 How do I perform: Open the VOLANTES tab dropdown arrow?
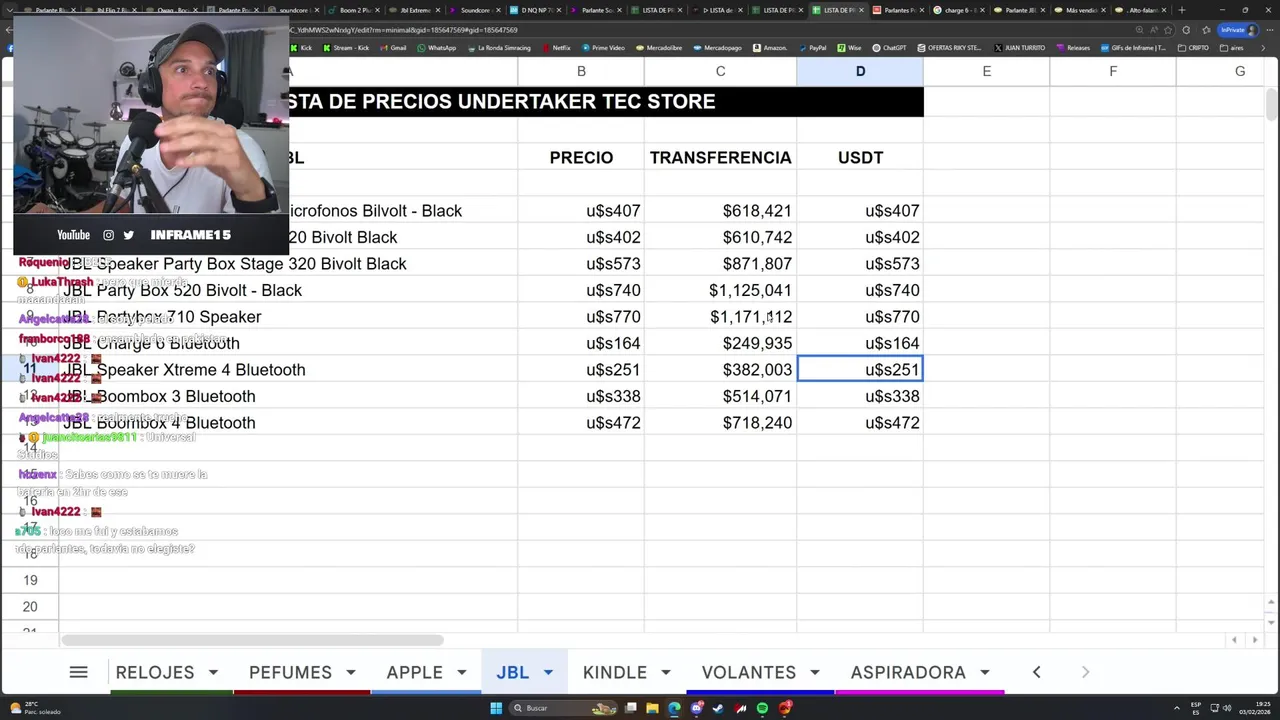pyautogui.click(x=814, y=672)
